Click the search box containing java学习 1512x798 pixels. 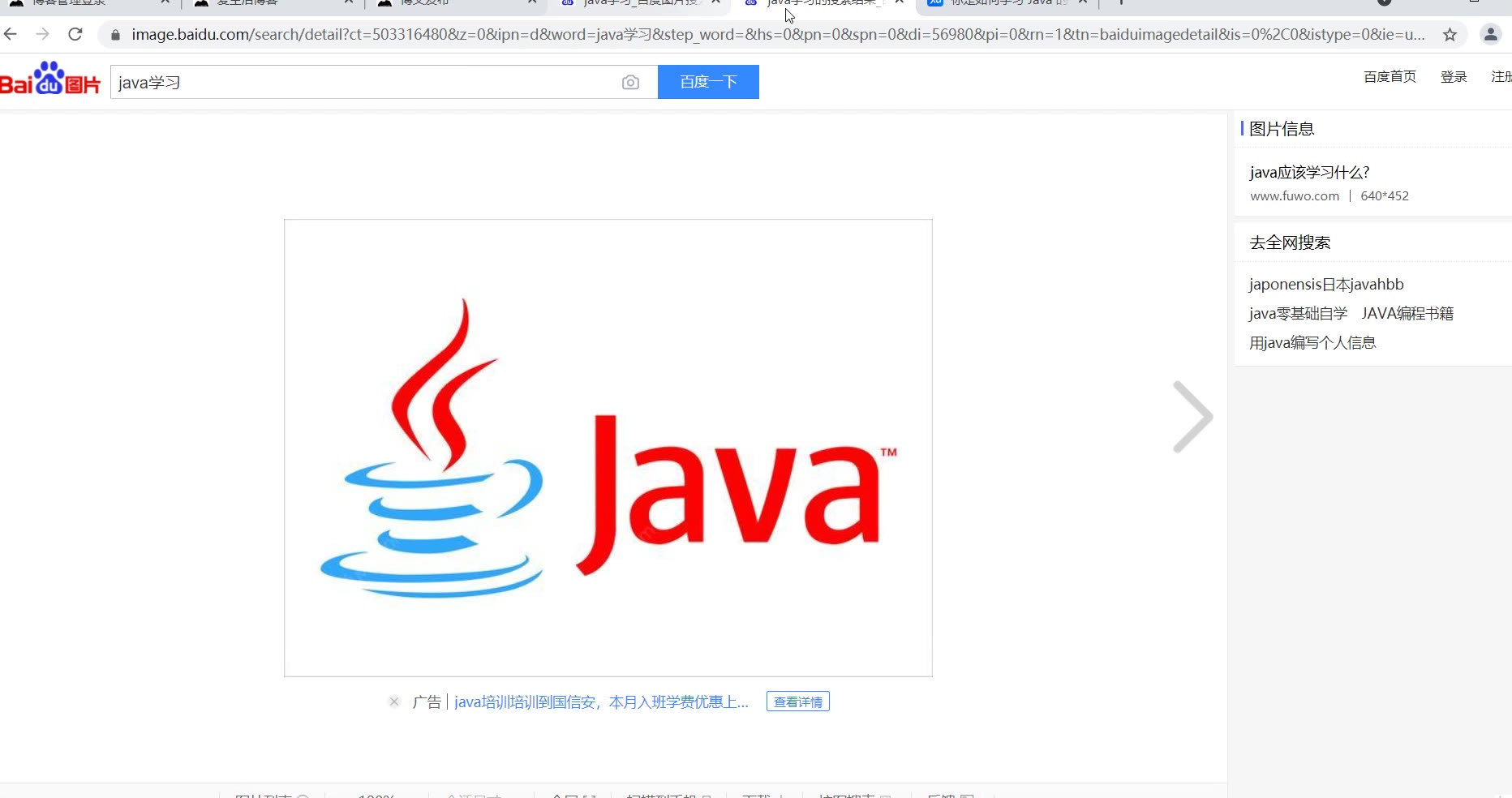384,82
